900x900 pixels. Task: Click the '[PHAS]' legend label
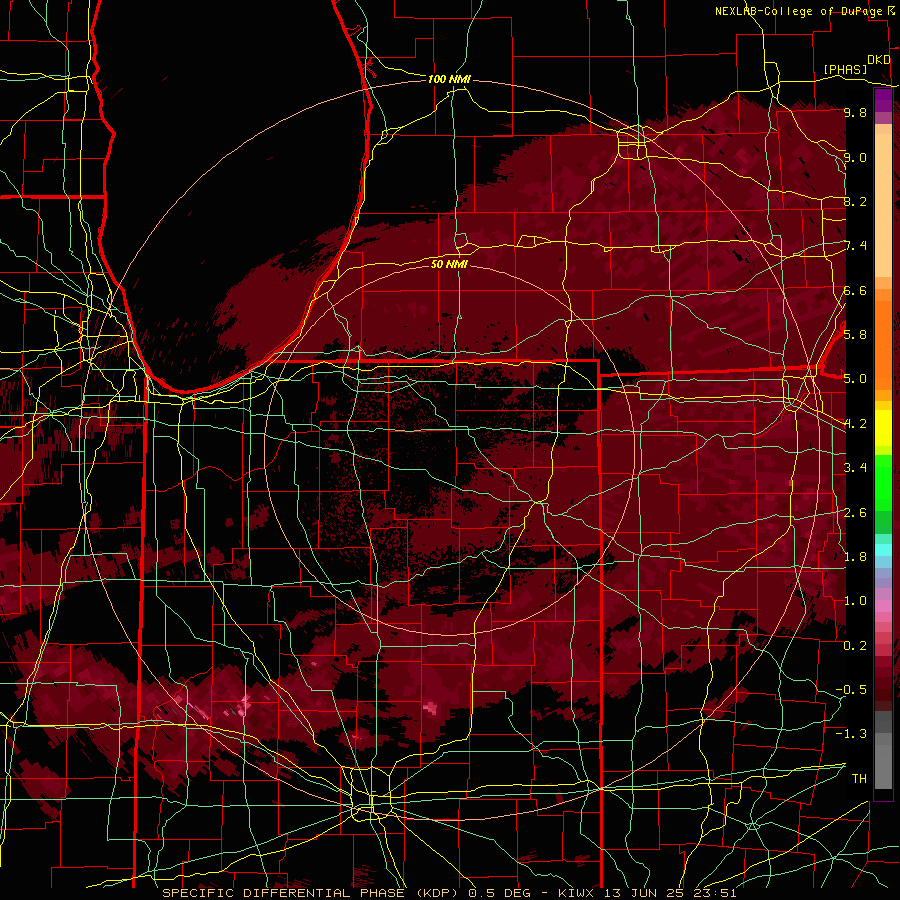point(845,69)
